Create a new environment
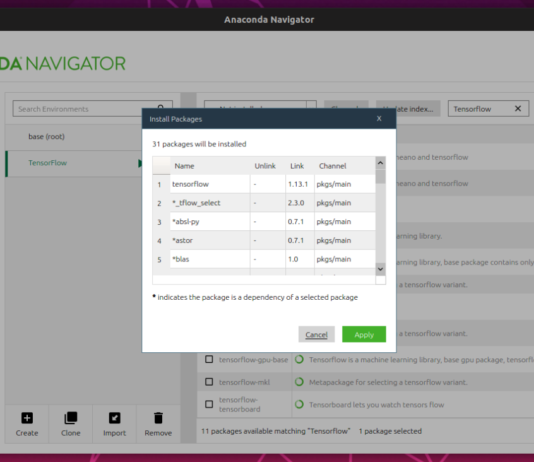 [27, 424]
